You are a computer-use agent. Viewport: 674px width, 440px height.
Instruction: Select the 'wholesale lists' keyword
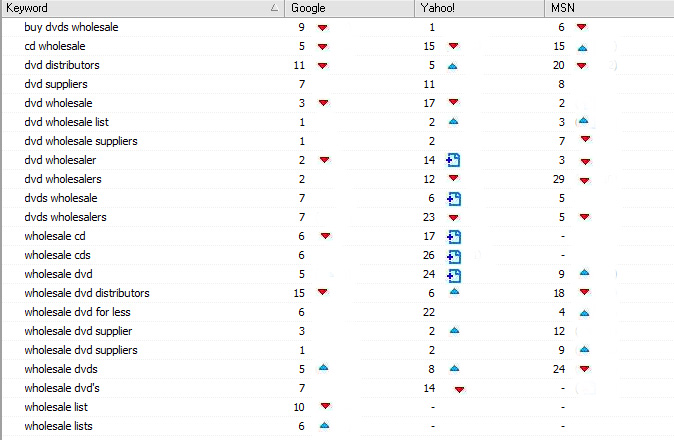coord(58,426)
